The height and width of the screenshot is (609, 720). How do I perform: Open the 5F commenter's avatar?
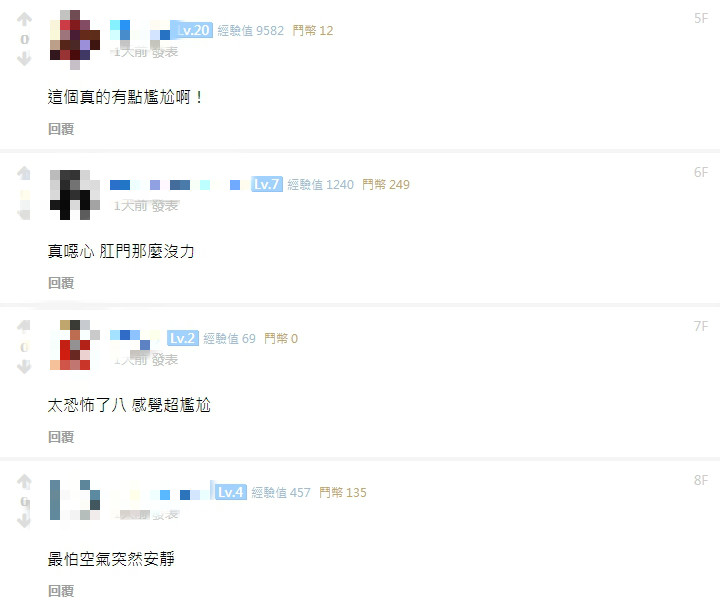(x=75, y=40)
